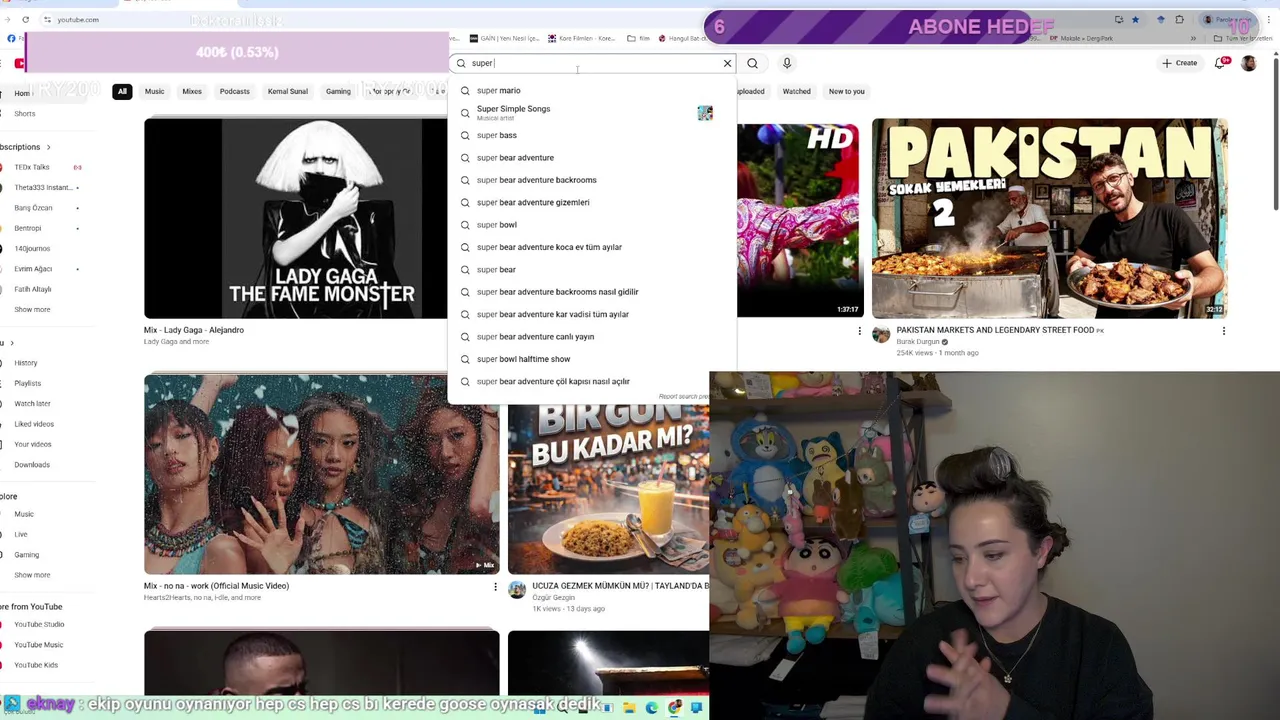Open more options for Pakistan Markets video
The width and height of the screenshot is (1280, 720).
click(x=1223, y=331)
